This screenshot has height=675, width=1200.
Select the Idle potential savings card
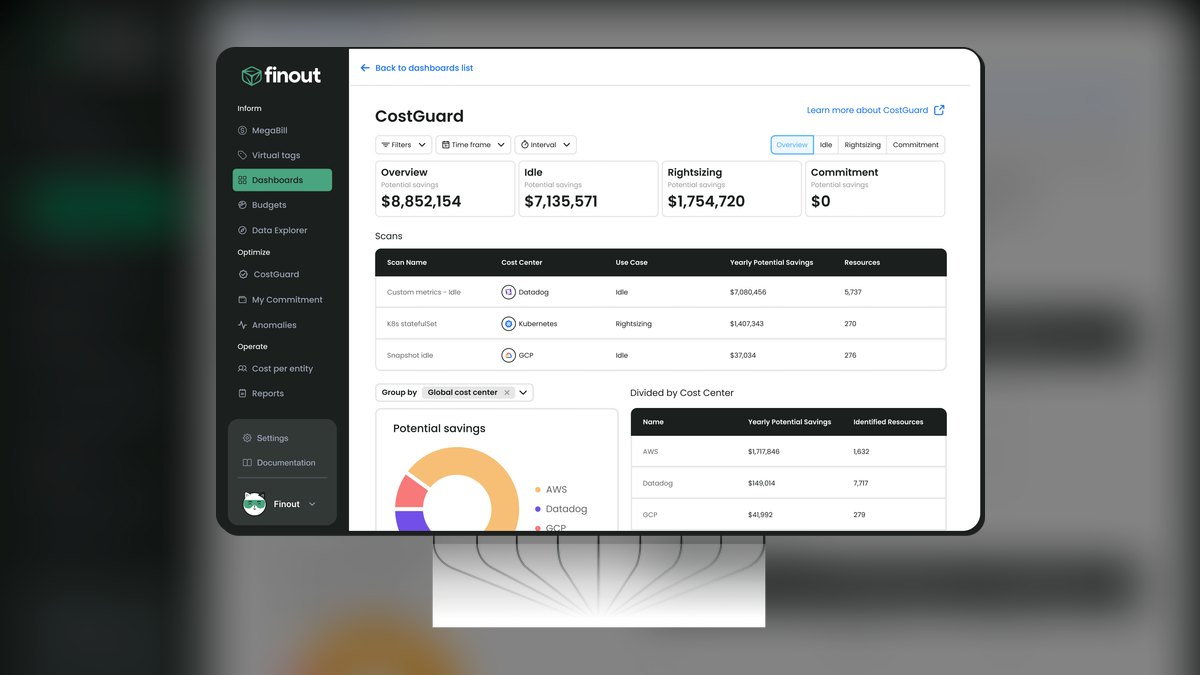pos(588,189)
